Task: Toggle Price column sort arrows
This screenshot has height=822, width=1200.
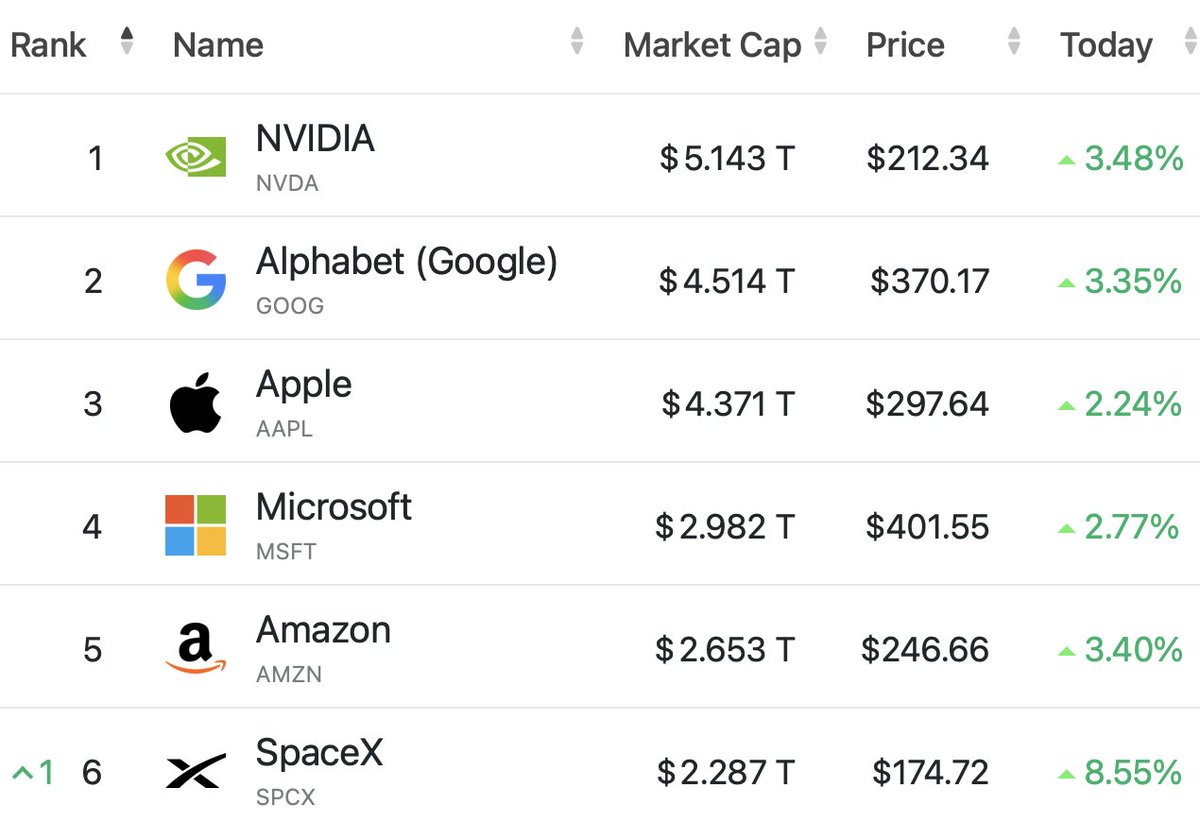Action: pos(1014,41)
